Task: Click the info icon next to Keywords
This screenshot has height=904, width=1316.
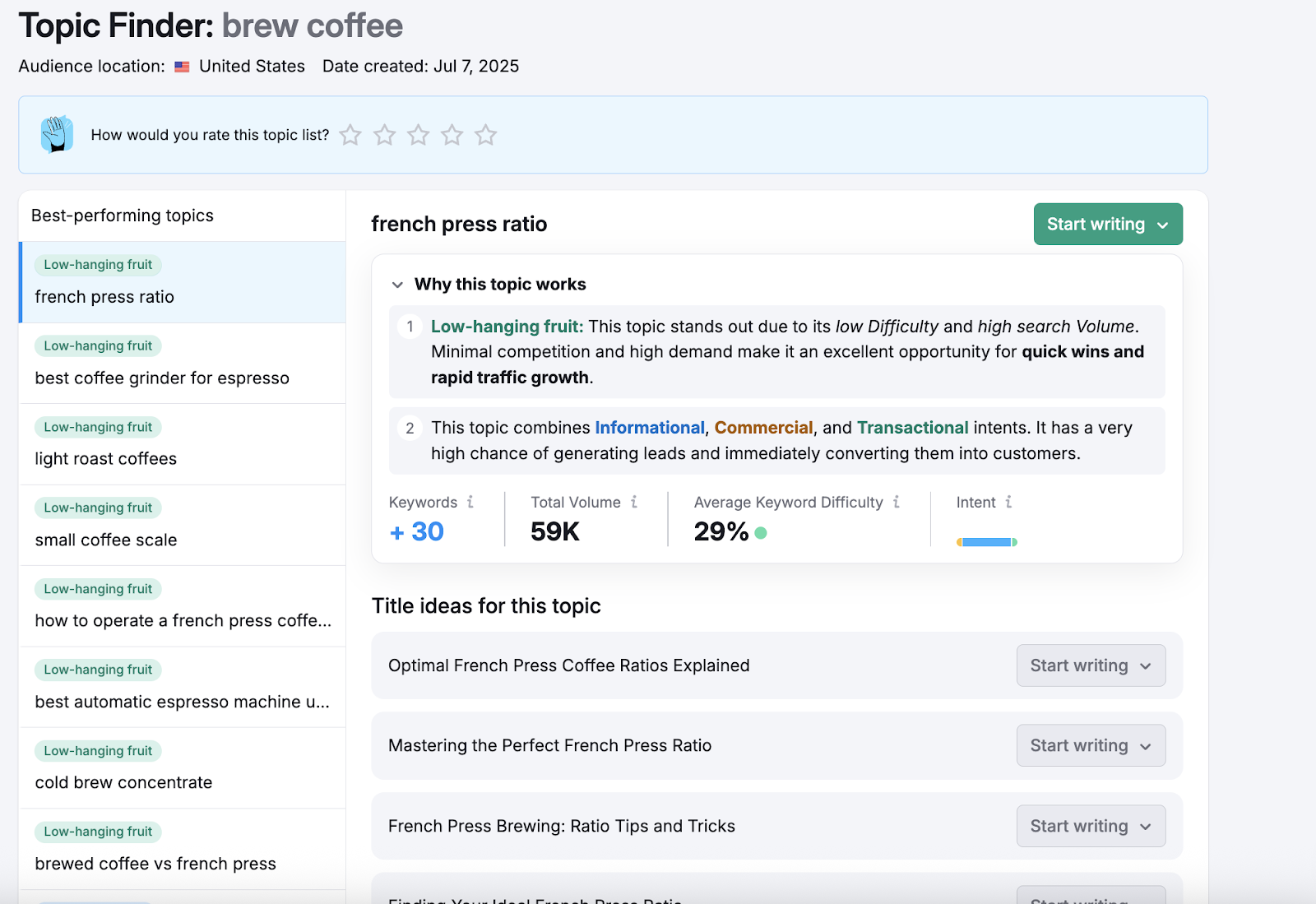Action: 470,502
